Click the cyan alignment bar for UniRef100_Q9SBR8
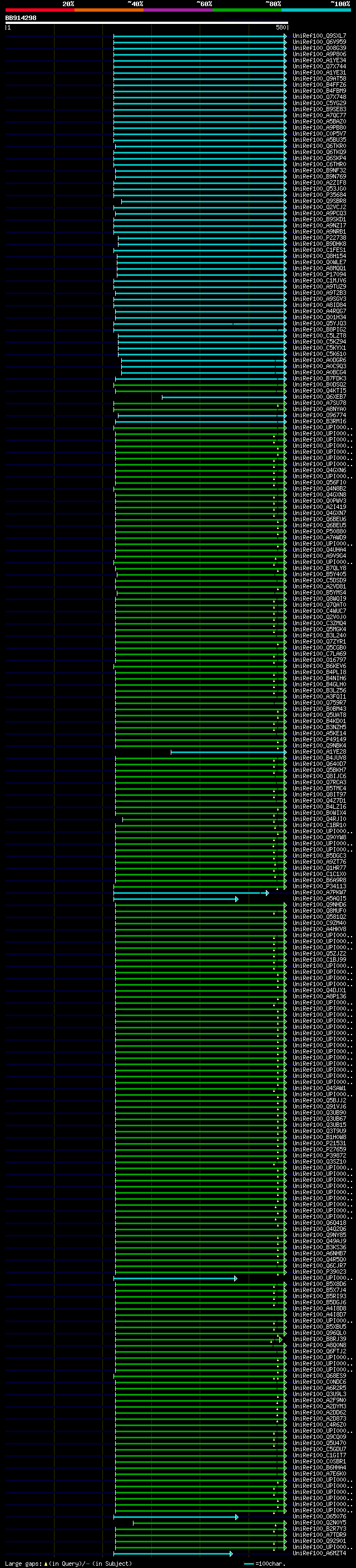 coord(204,201)
